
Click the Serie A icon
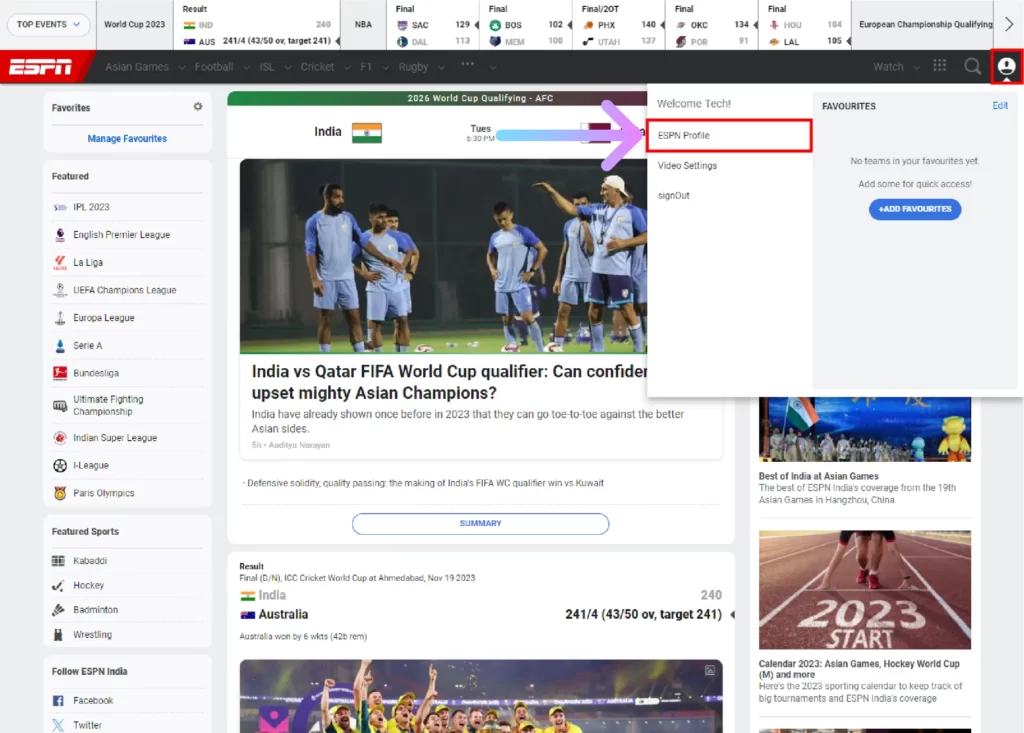pos(60,346)
